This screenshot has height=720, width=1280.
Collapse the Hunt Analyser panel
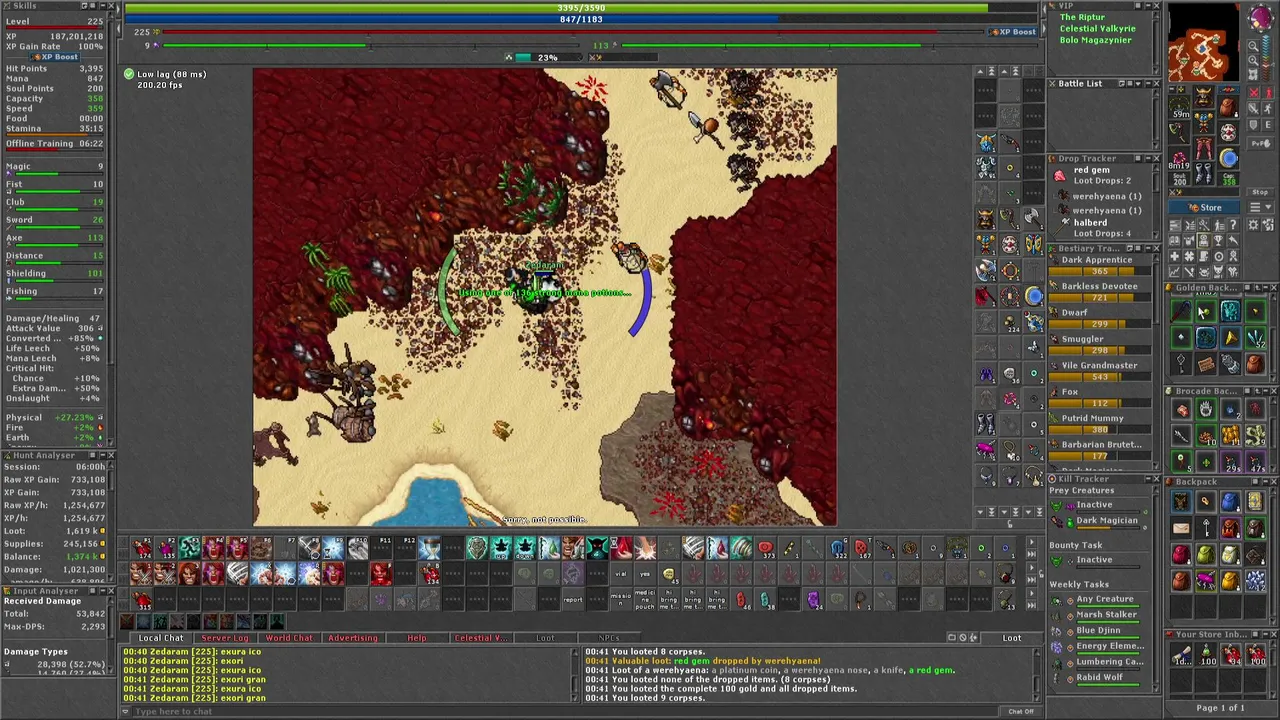click(103, 455)
